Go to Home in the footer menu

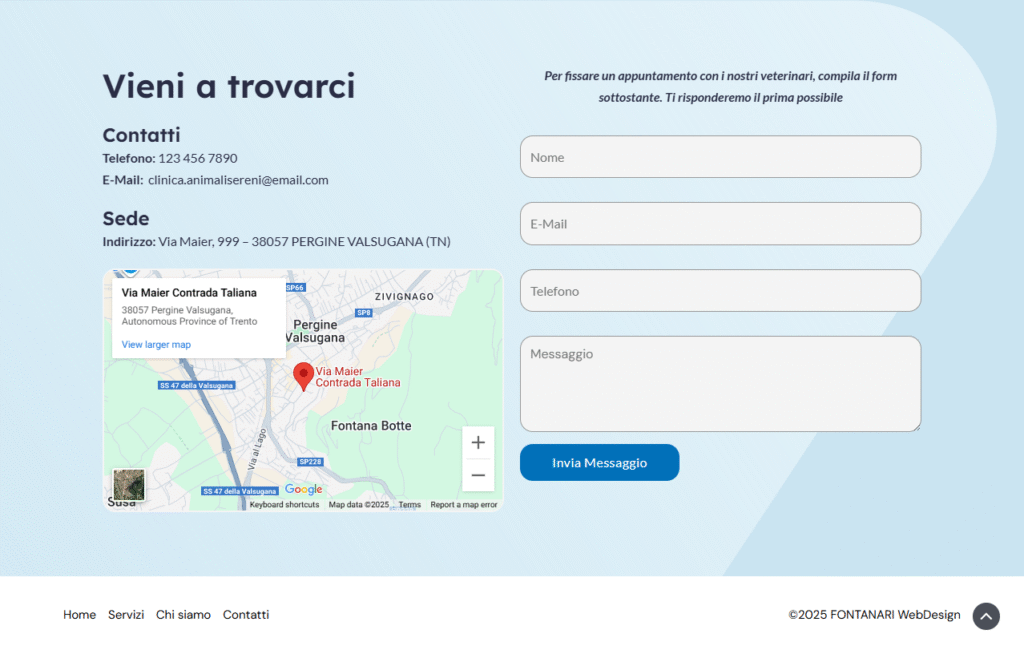click(80, 615)
